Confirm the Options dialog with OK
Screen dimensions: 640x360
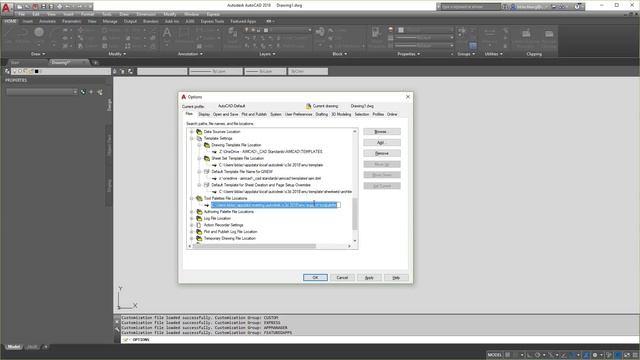click(315, 278)
